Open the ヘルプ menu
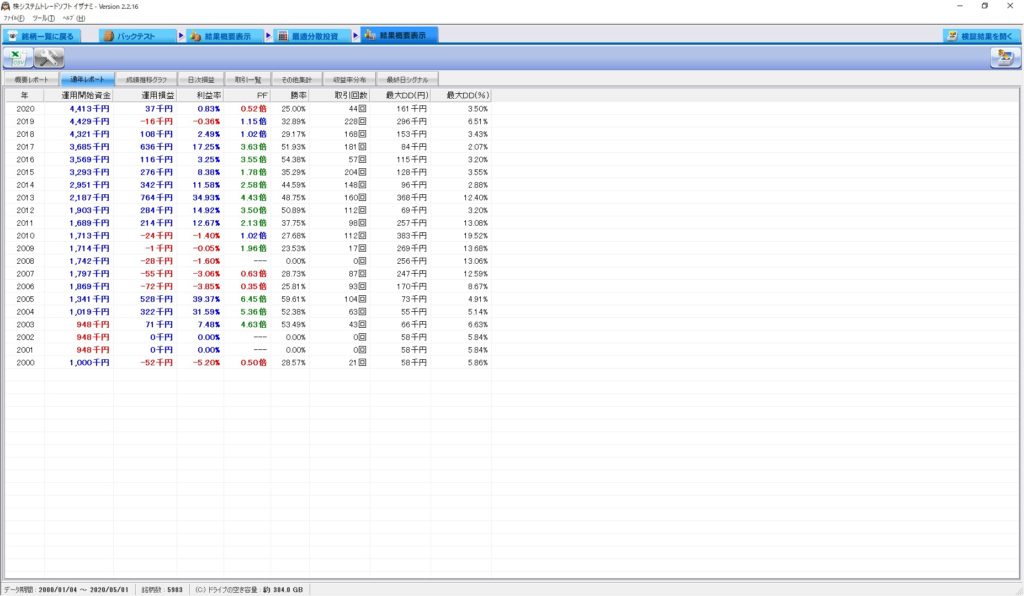The height and width of the screenshot is (596, 1024). [74, 18]
